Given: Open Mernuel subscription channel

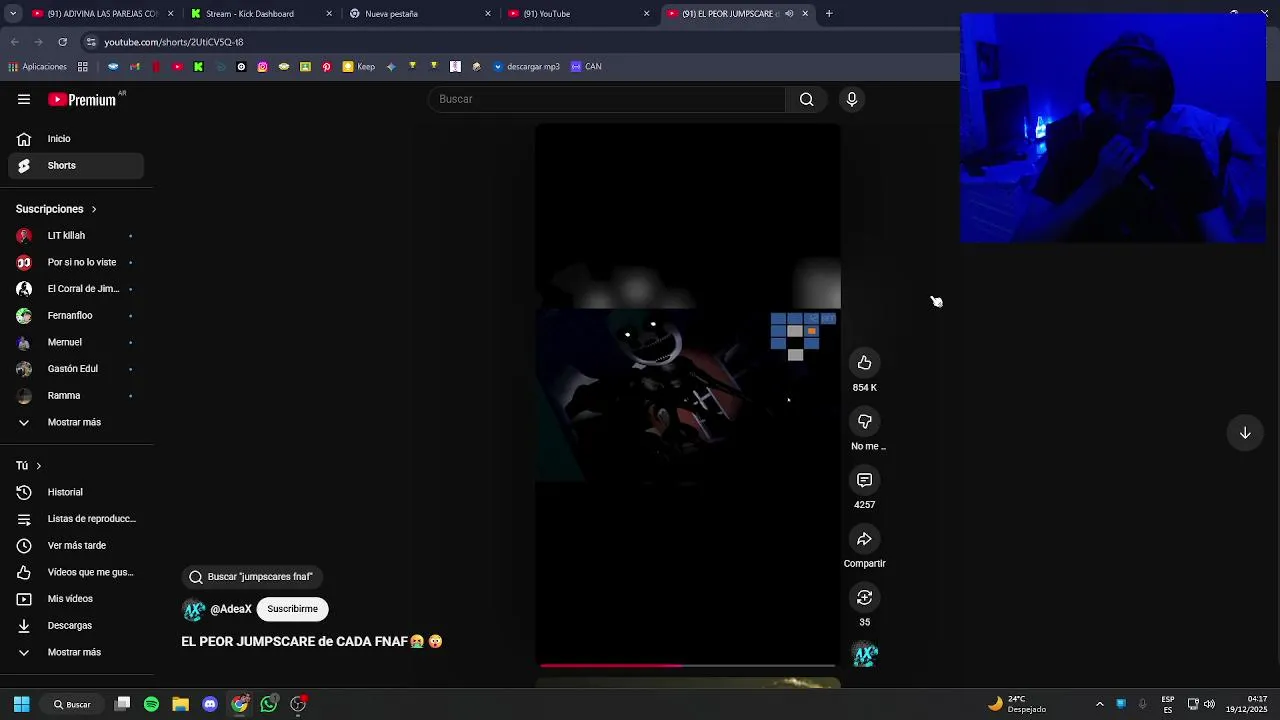Looking at the screenshot, I should 76,342.
